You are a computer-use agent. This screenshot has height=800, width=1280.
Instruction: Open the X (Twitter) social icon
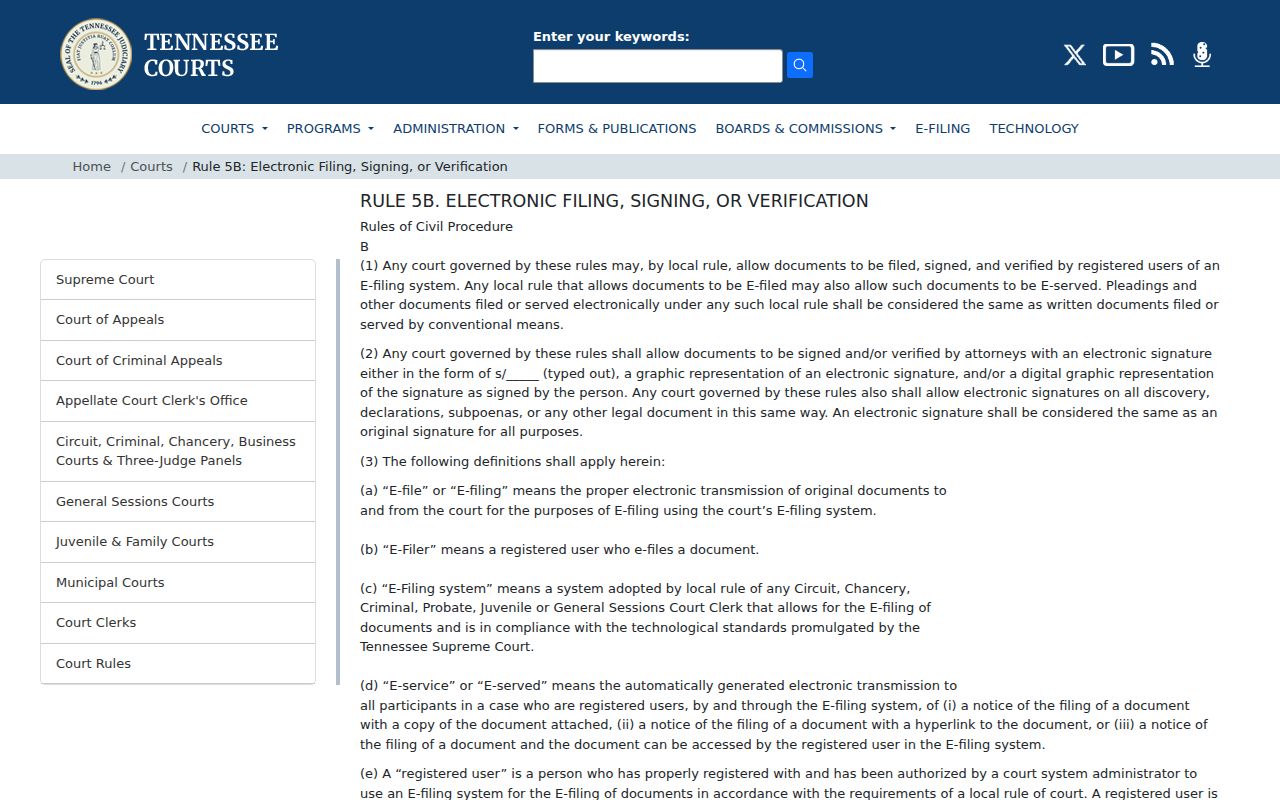point(1075,55)
